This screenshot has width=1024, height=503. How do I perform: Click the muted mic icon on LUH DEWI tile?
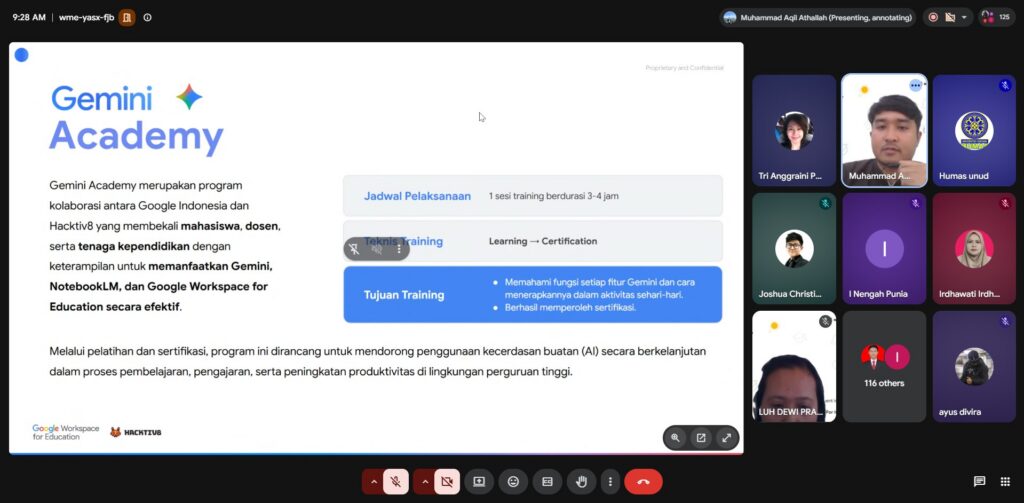[825, 321]
